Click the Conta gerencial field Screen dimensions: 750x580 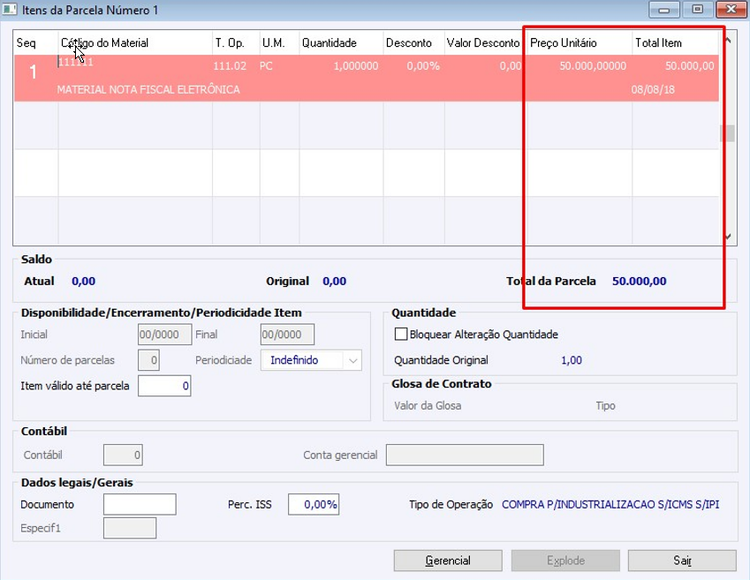465,455
